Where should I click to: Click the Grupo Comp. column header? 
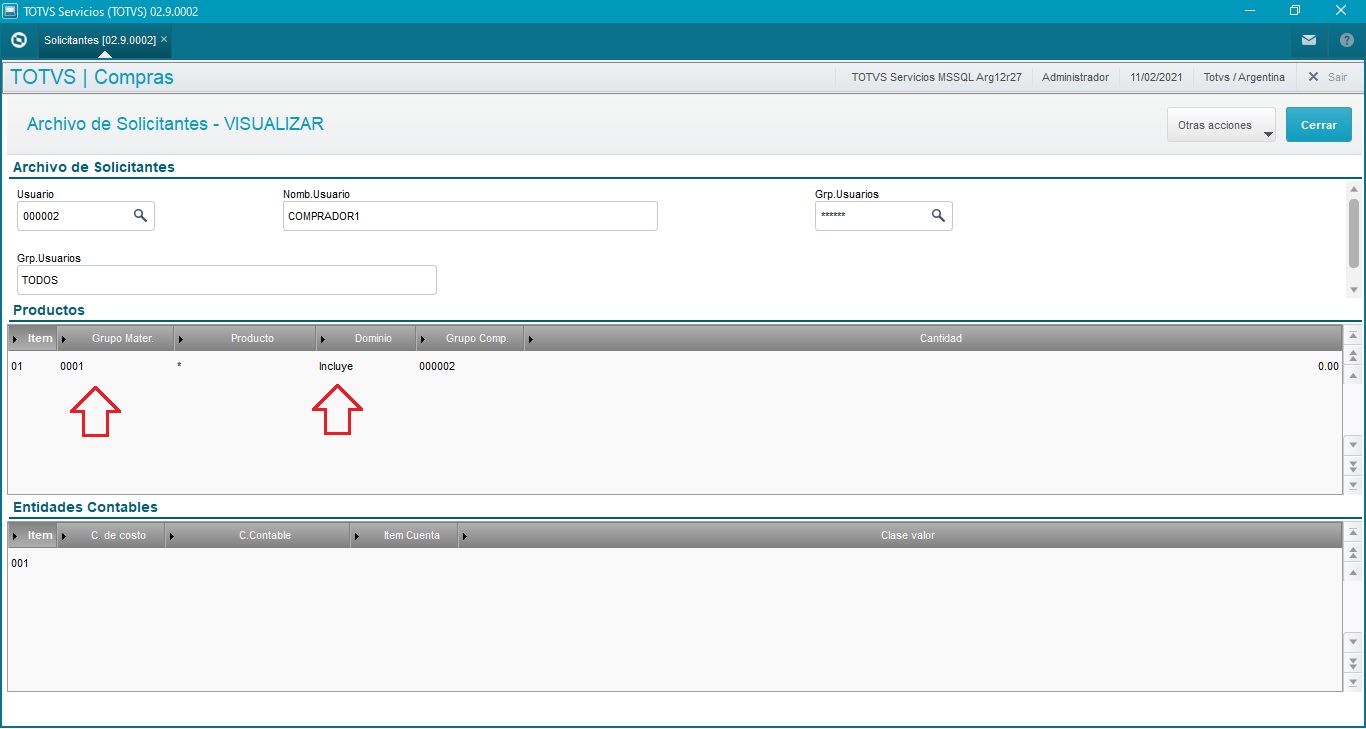click(x=470, y=338)
